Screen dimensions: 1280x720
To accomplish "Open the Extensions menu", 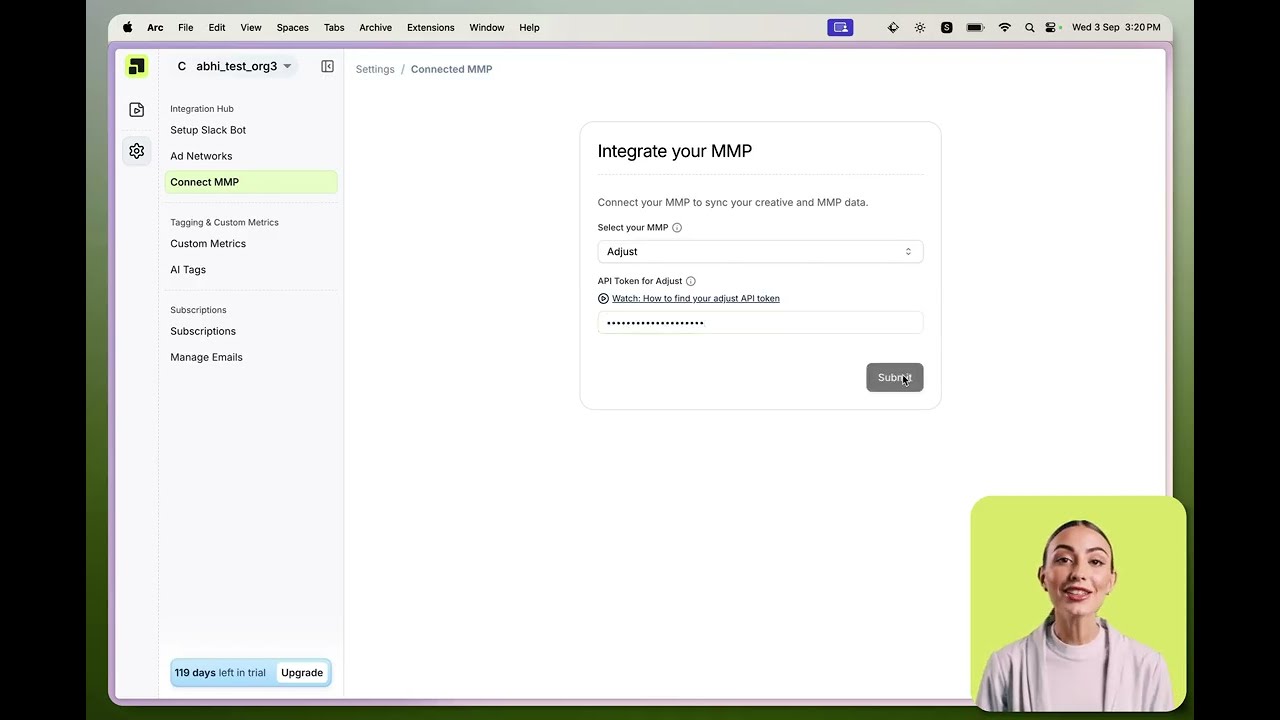I will [431, 28].
